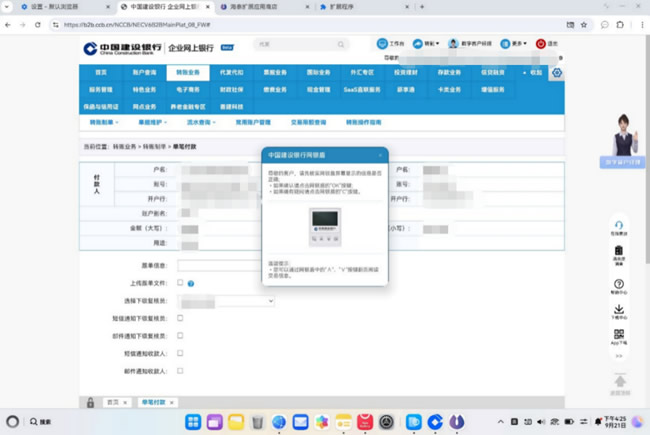Open the 常用账户管理 link
This screenshot has width=650, height=435.
coord(253,122)
